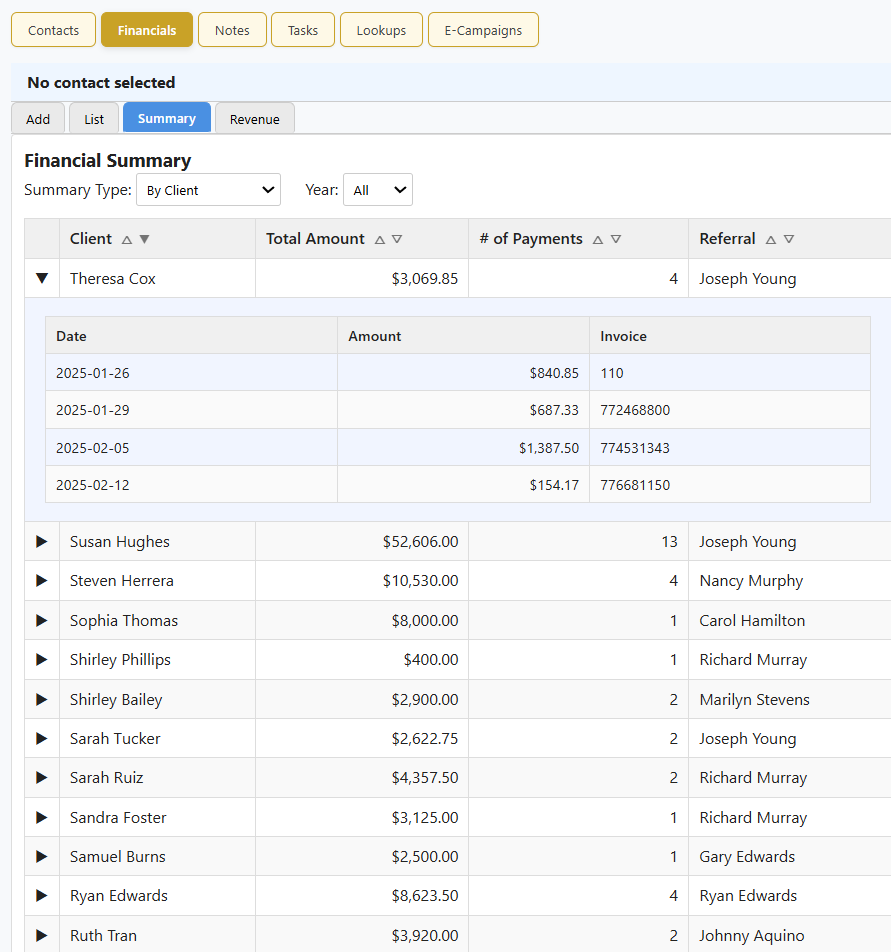Switch to the List sub-tab
The width and height of the screenshot is (891, 952).
click(x=94, y=119)
